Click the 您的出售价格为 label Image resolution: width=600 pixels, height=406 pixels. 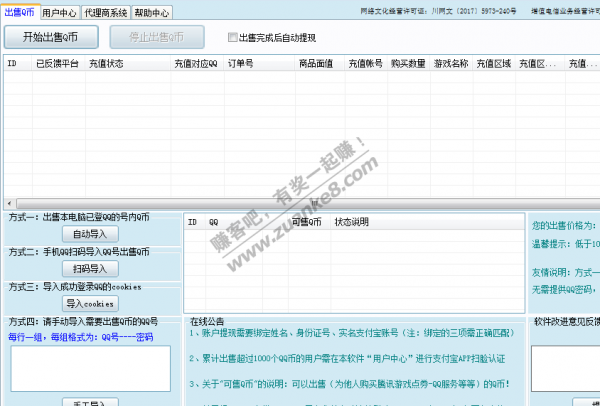564,226
